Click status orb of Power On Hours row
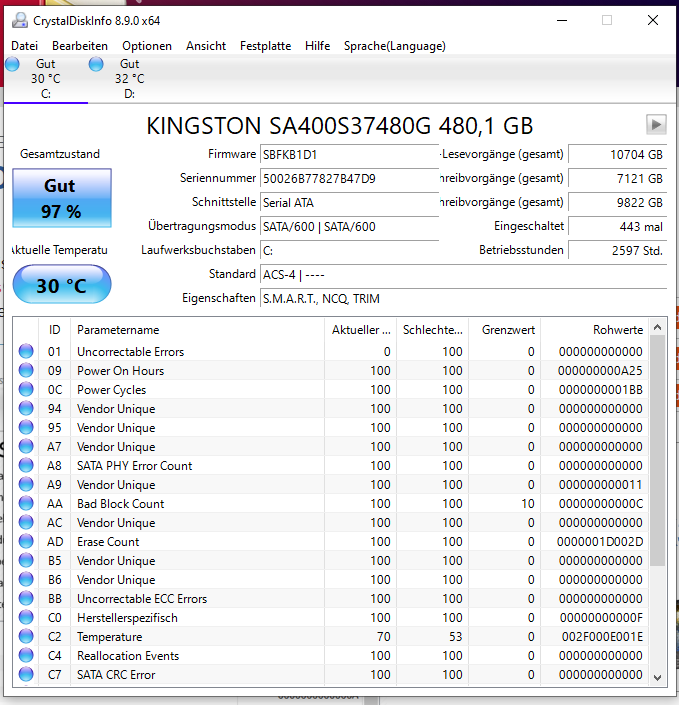The width and height of the screenshot is (679, 705). (x=26, y=370)
